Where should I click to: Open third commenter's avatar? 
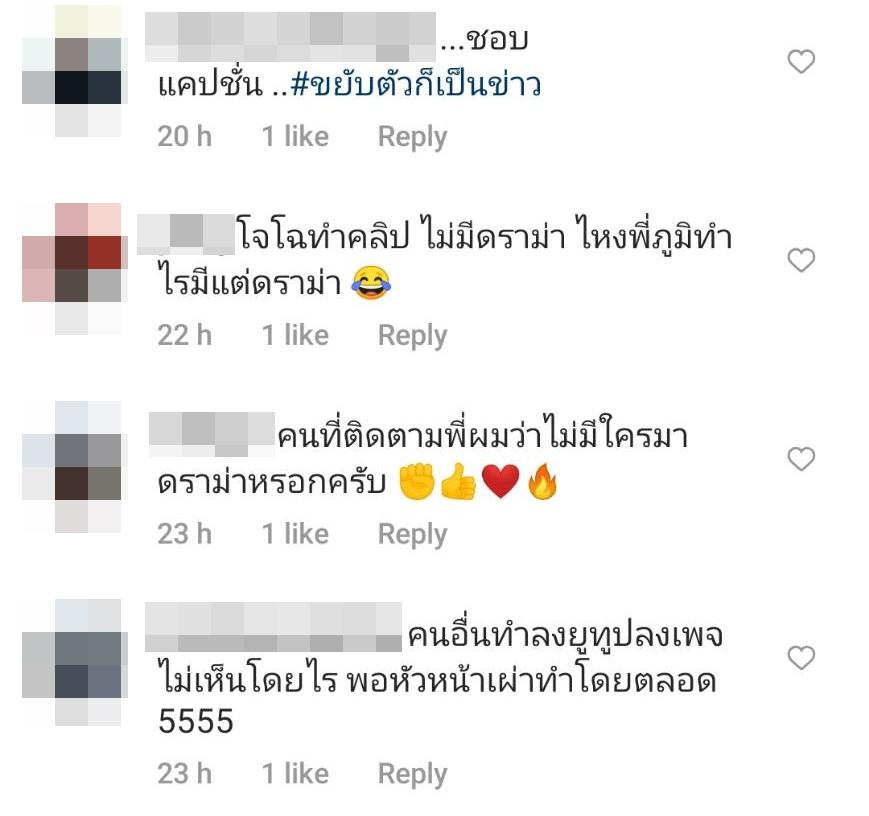[72, 467]
